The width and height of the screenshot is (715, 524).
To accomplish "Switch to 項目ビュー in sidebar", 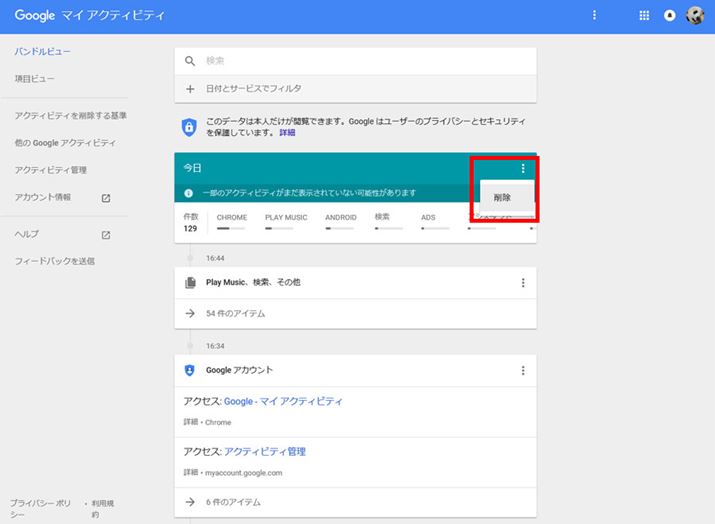I will point(35,78).
